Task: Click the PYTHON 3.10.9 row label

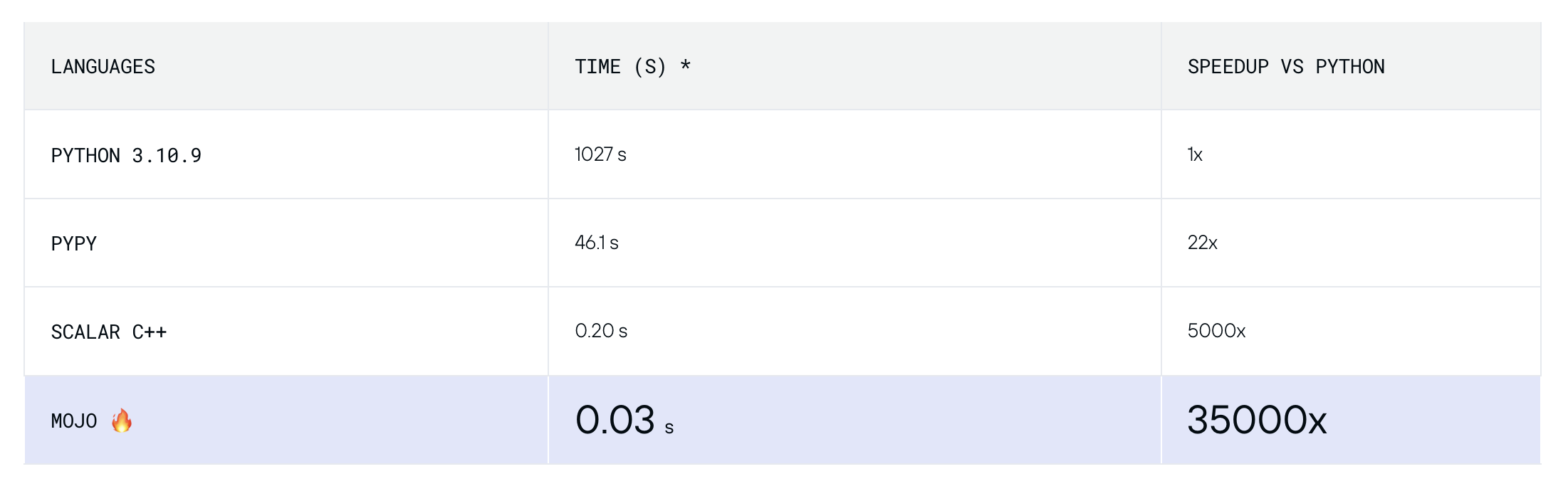Action: [126, 156]
